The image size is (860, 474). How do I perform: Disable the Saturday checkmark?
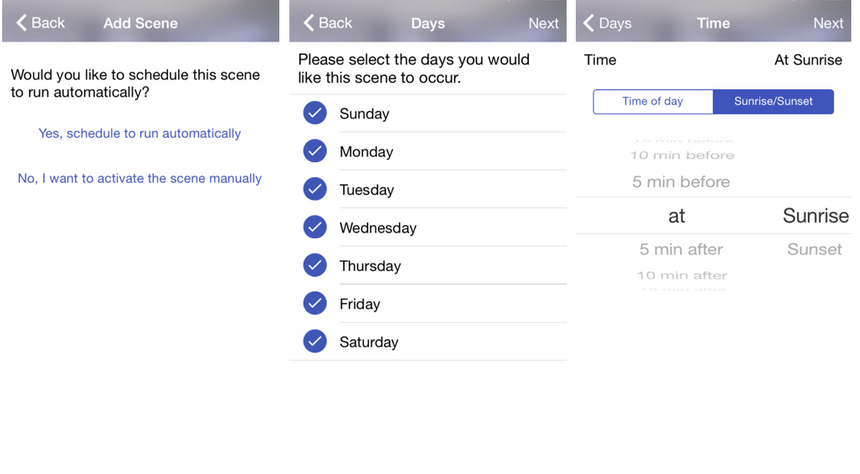[315, 341]
